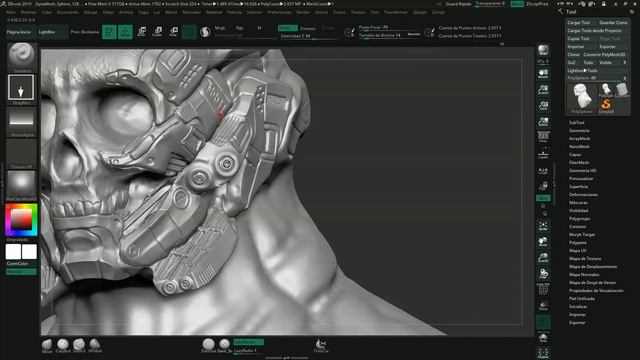The width and height of the screenshot is (640, 360).
Task: Open the Preferencias menu
Action: coord(280,13)
